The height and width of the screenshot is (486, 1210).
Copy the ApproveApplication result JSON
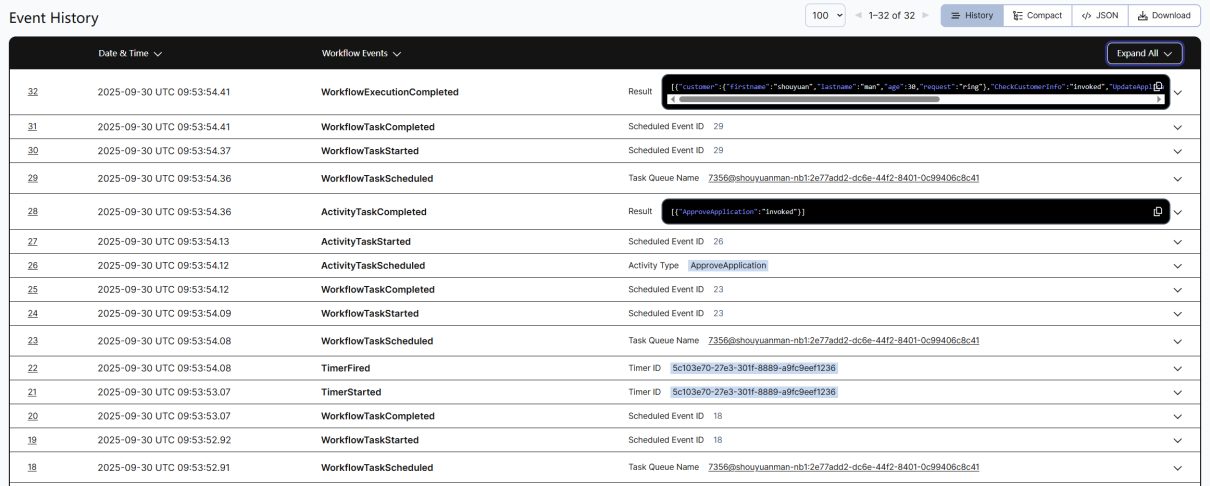point(1158,212)
